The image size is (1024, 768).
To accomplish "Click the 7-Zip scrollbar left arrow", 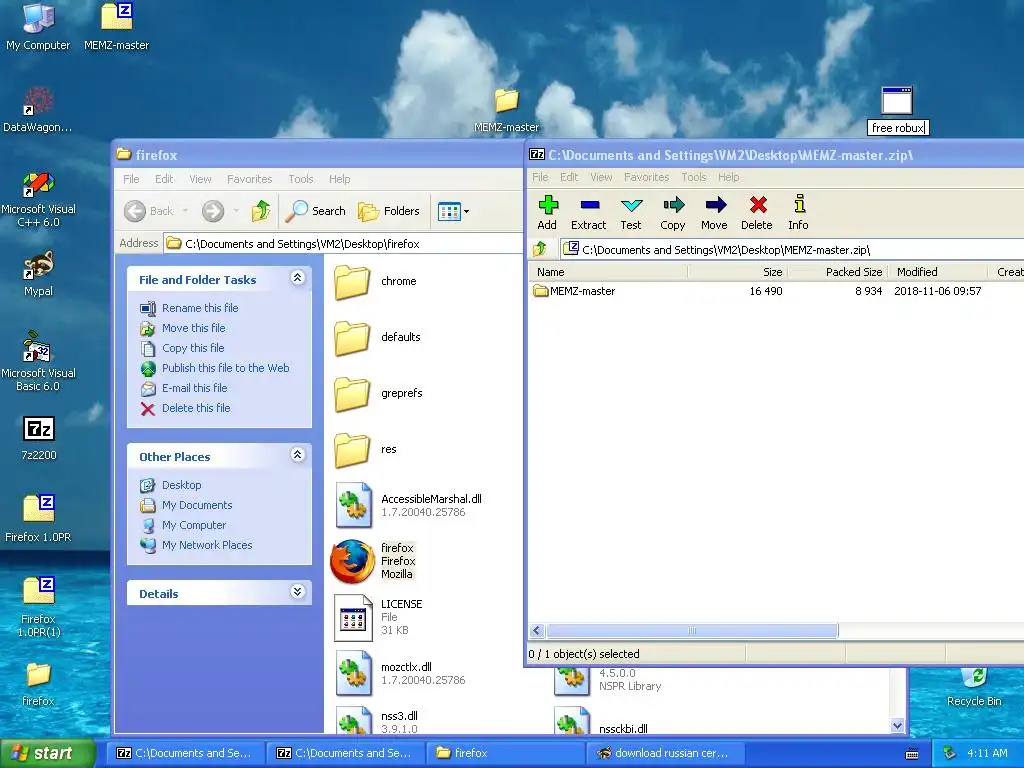I will [x=537, y=631].
